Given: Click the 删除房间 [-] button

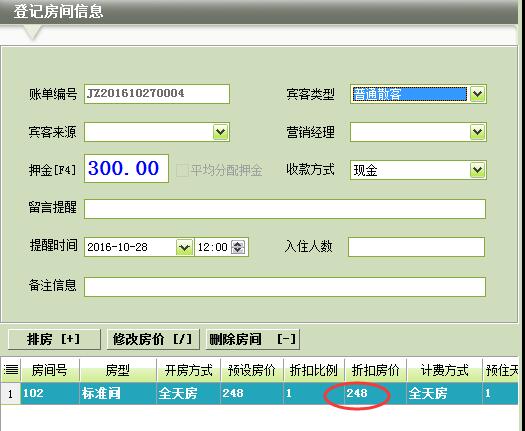Looking at the screenshot, I should 252,339.
